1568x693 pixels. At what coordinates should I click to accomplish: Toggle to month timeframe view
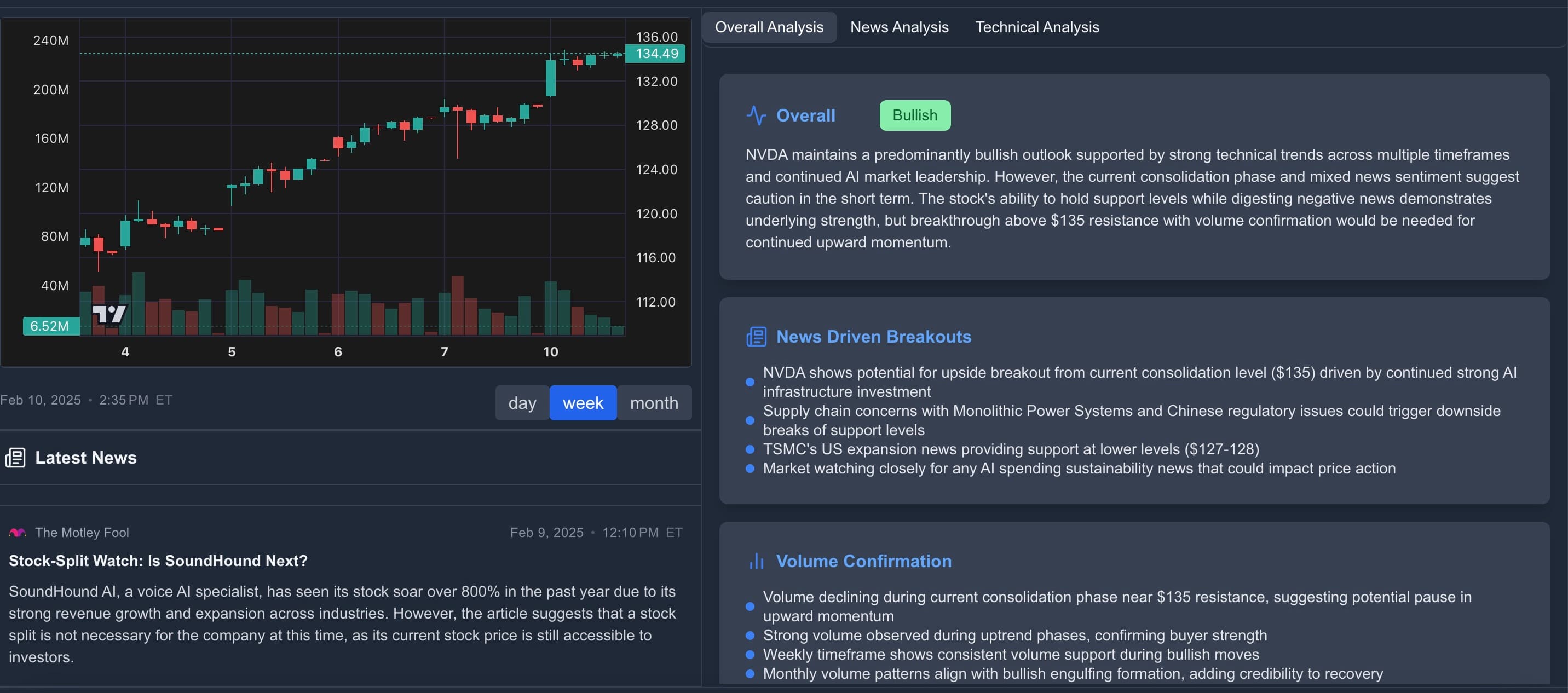click(653, 402)
